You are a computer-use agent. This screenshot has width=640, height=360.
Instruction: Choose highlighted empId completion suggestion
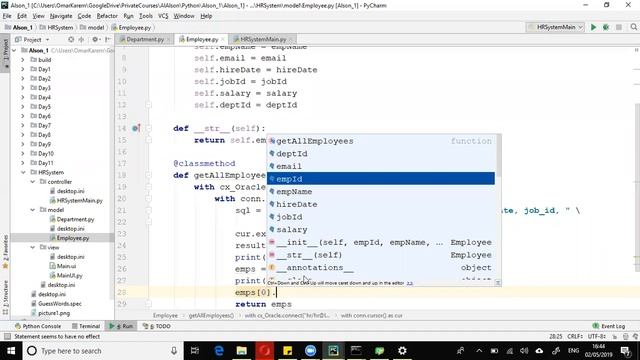click(381, 179)
